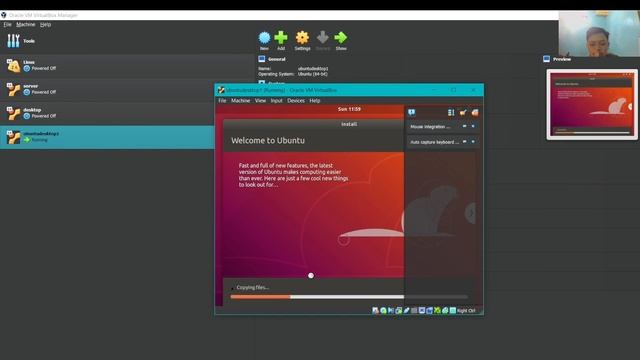Open View menu in the VM window
Viewport: 640px width, 360px height.
[x=260, y=100]
